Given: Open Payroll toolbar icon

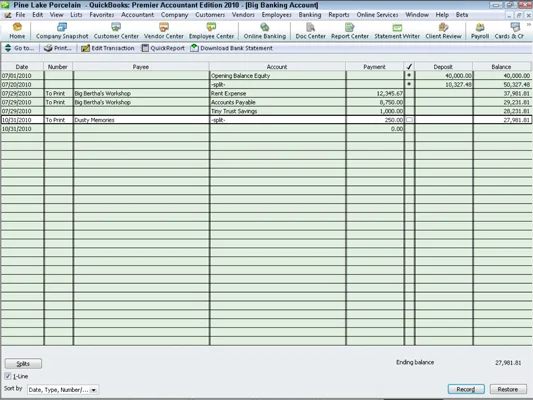Looking at the screenshot, I should [x=480, y=31].
